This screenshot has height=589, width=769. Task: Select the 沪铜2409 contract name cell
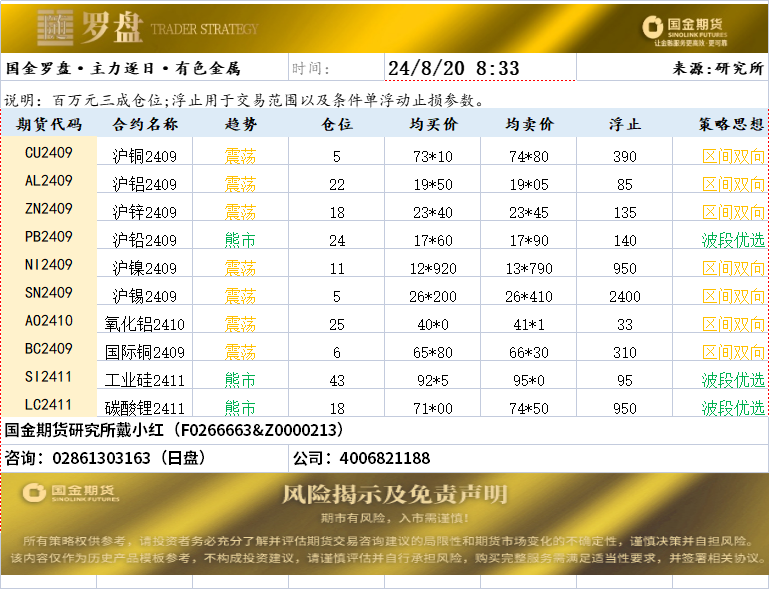tap(145, 151)
